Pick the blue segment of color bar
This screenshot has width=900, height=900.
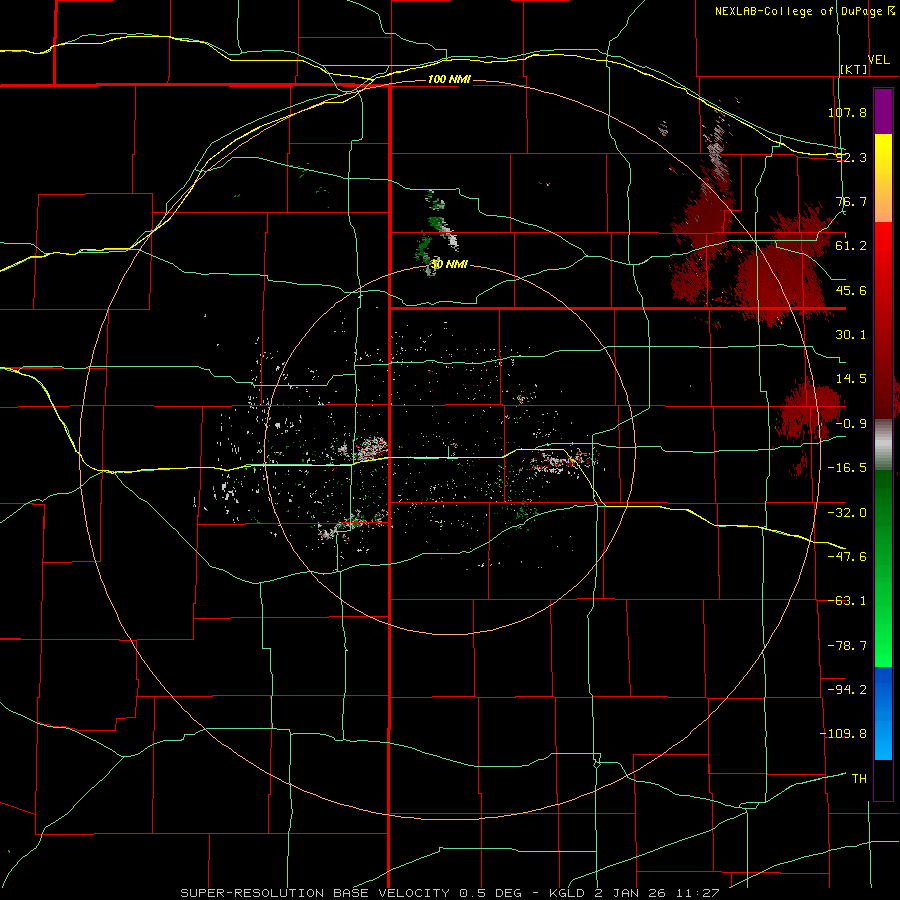click(x=883, y=713)
